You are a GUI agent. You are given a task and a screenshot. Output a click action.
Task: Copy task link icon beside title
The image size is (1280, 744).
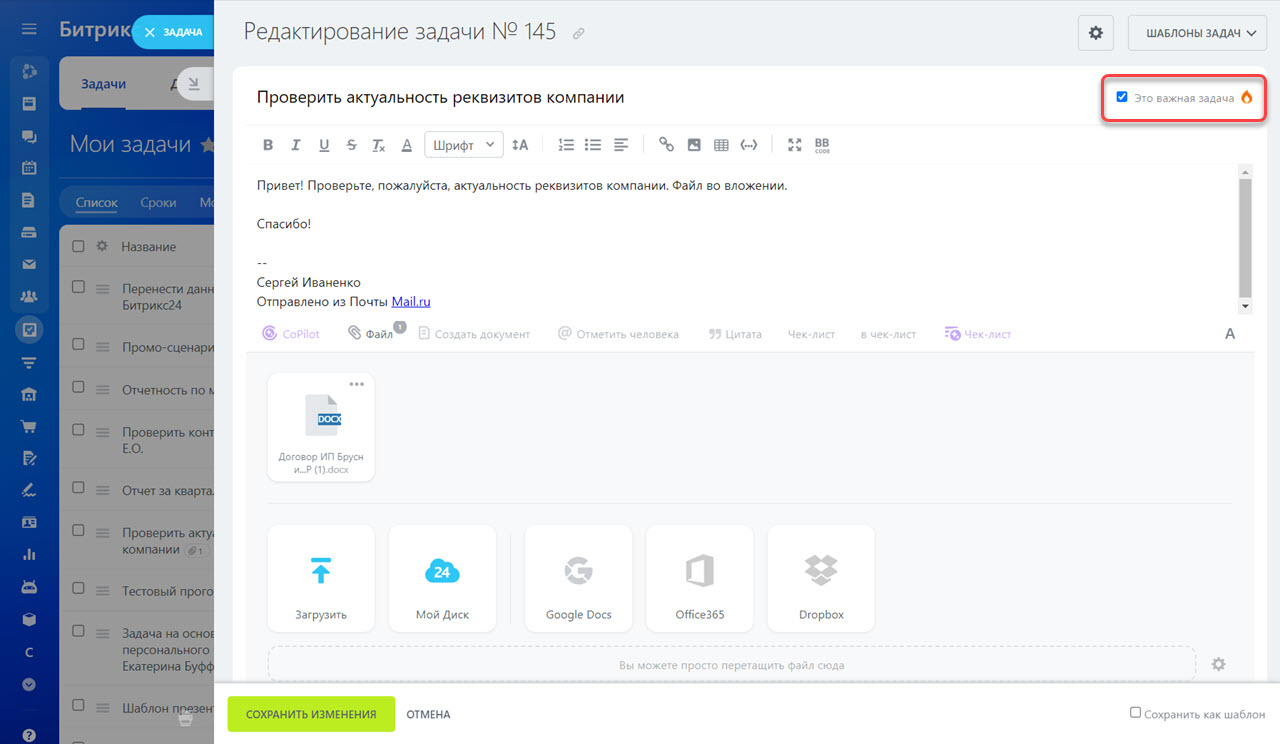(578, 33)
